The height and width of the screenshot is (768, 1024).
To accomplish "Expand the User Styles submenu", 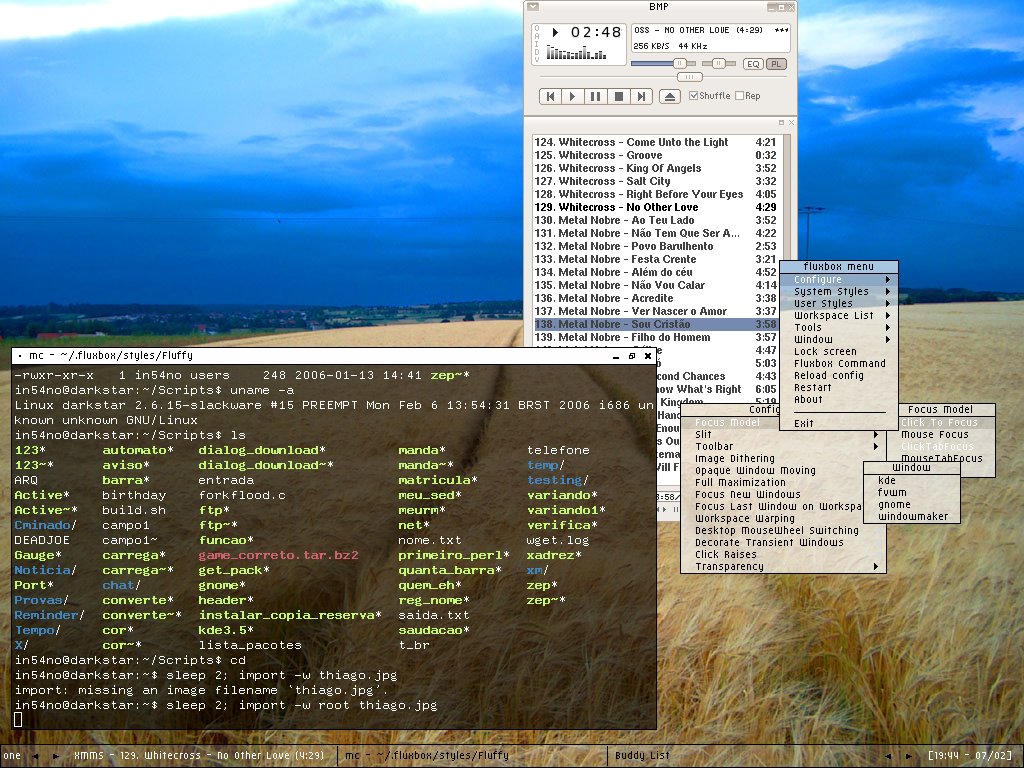I will [839, 303].
